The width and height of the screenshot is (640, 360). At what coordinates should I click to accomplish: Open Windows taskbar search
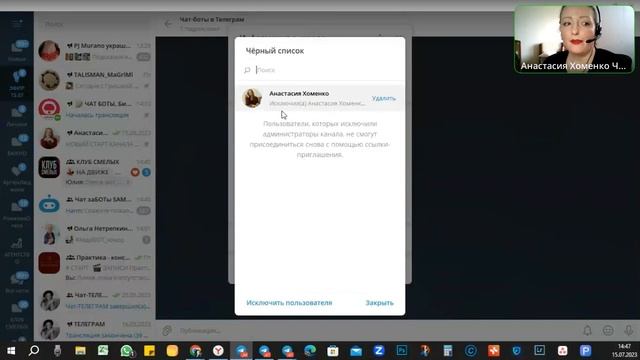coord(34,351)
